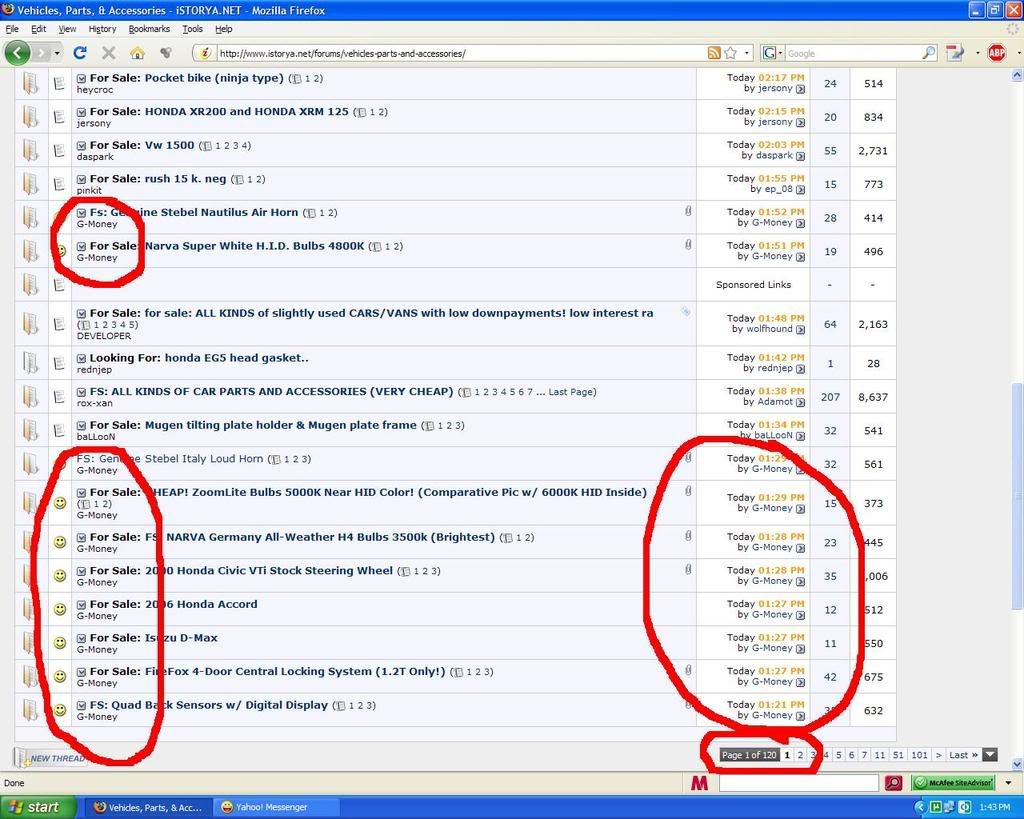Screen dimensions: 1024x819
Task: Click the red McAfee M logo
Action: tap(699, 782)
